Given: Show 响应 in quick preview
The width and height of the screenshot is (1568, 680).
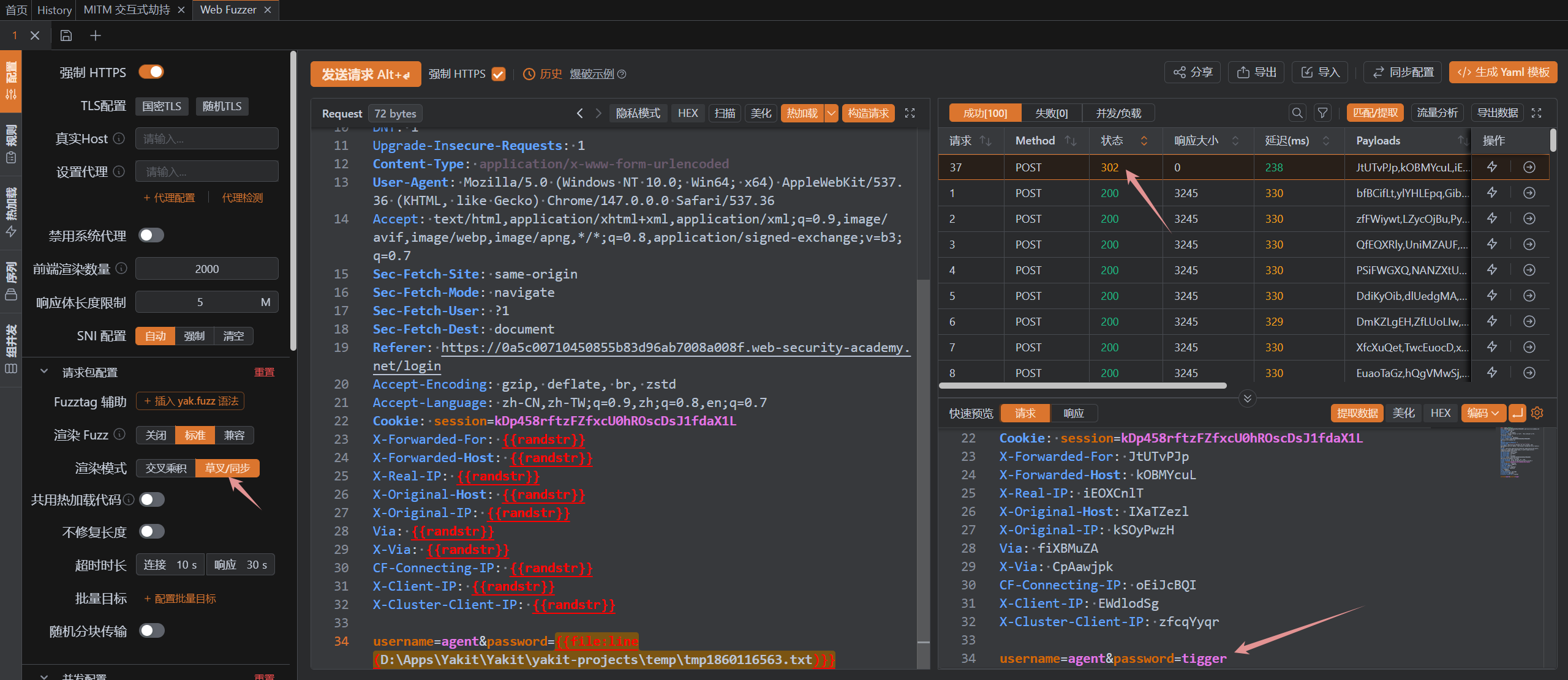Looking at the screenshot, I should click(1074, 413).
